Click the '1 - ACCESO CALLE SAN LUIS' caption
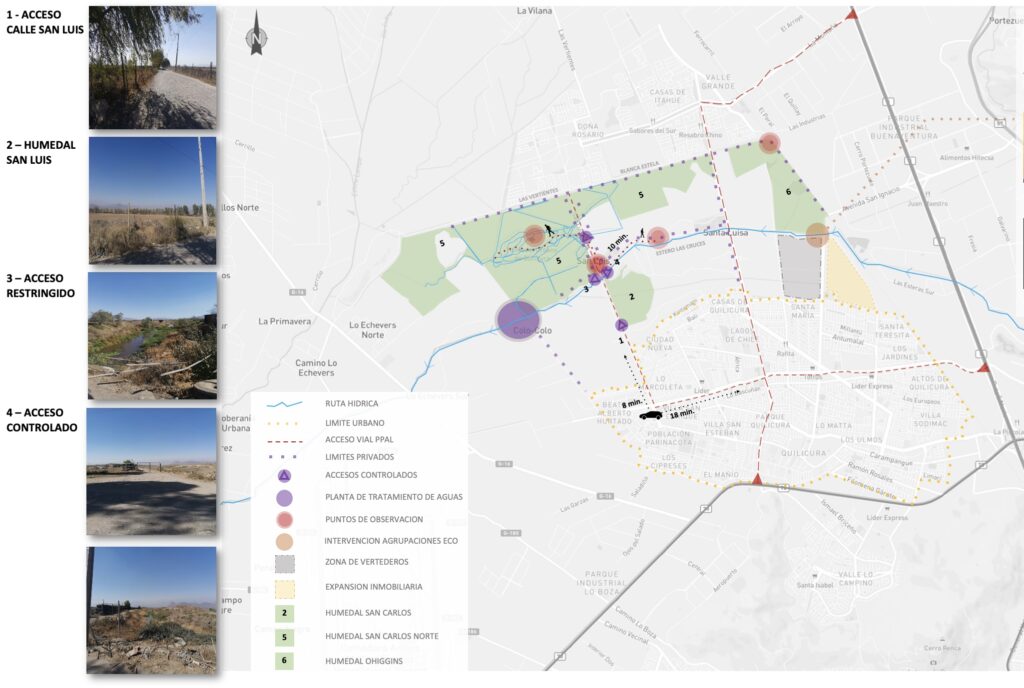The image size is (1024, 688). click(45, 22)
